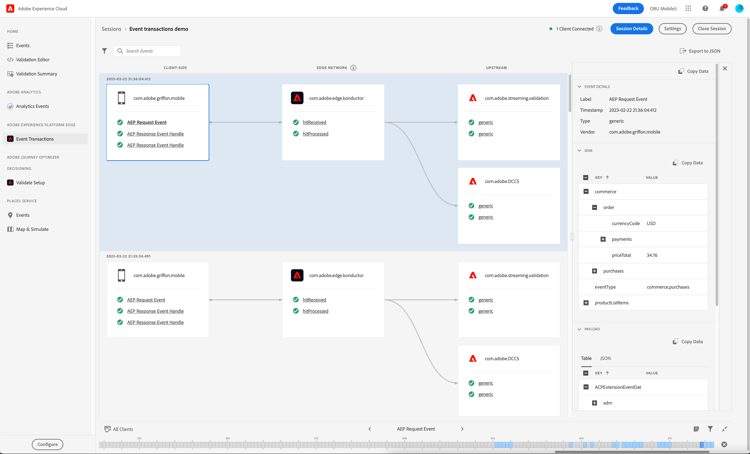
Task: Click AEP Request Event in second transaction
Action: tap(146, 300)
